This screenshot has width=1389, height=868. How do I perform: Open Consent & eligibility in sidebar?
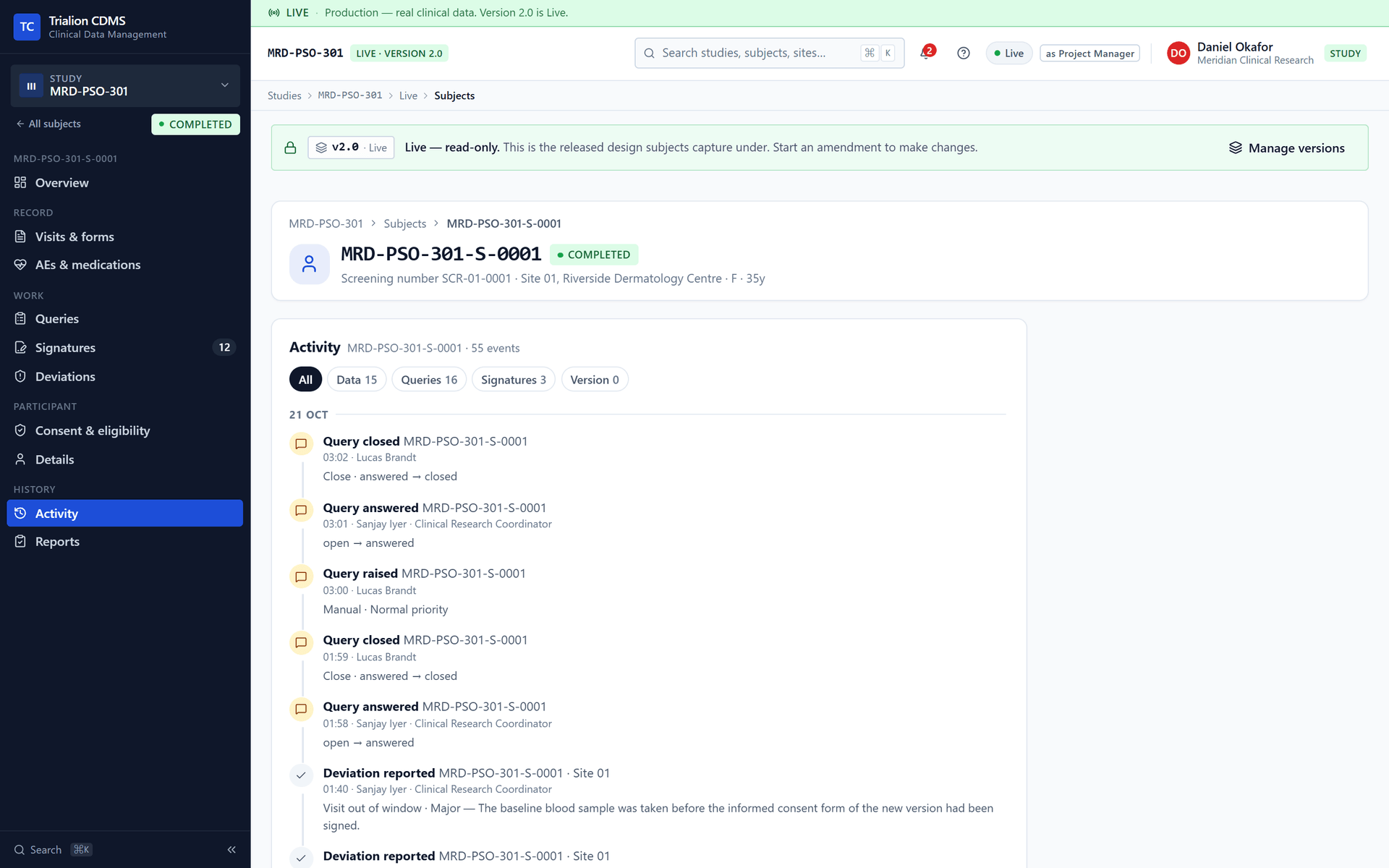click(x=125, y=430)
